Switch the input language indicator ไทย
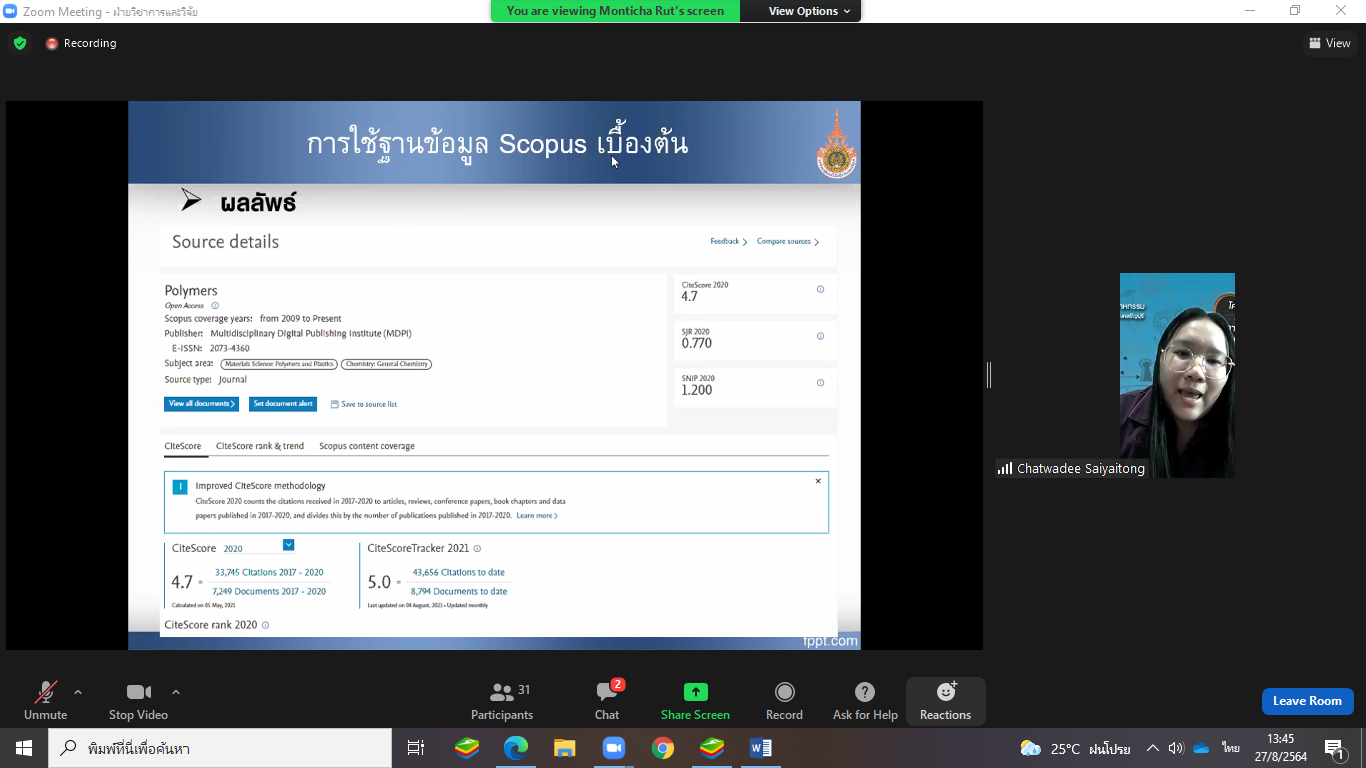The image size is (1366, 768). click(1230, 748)
